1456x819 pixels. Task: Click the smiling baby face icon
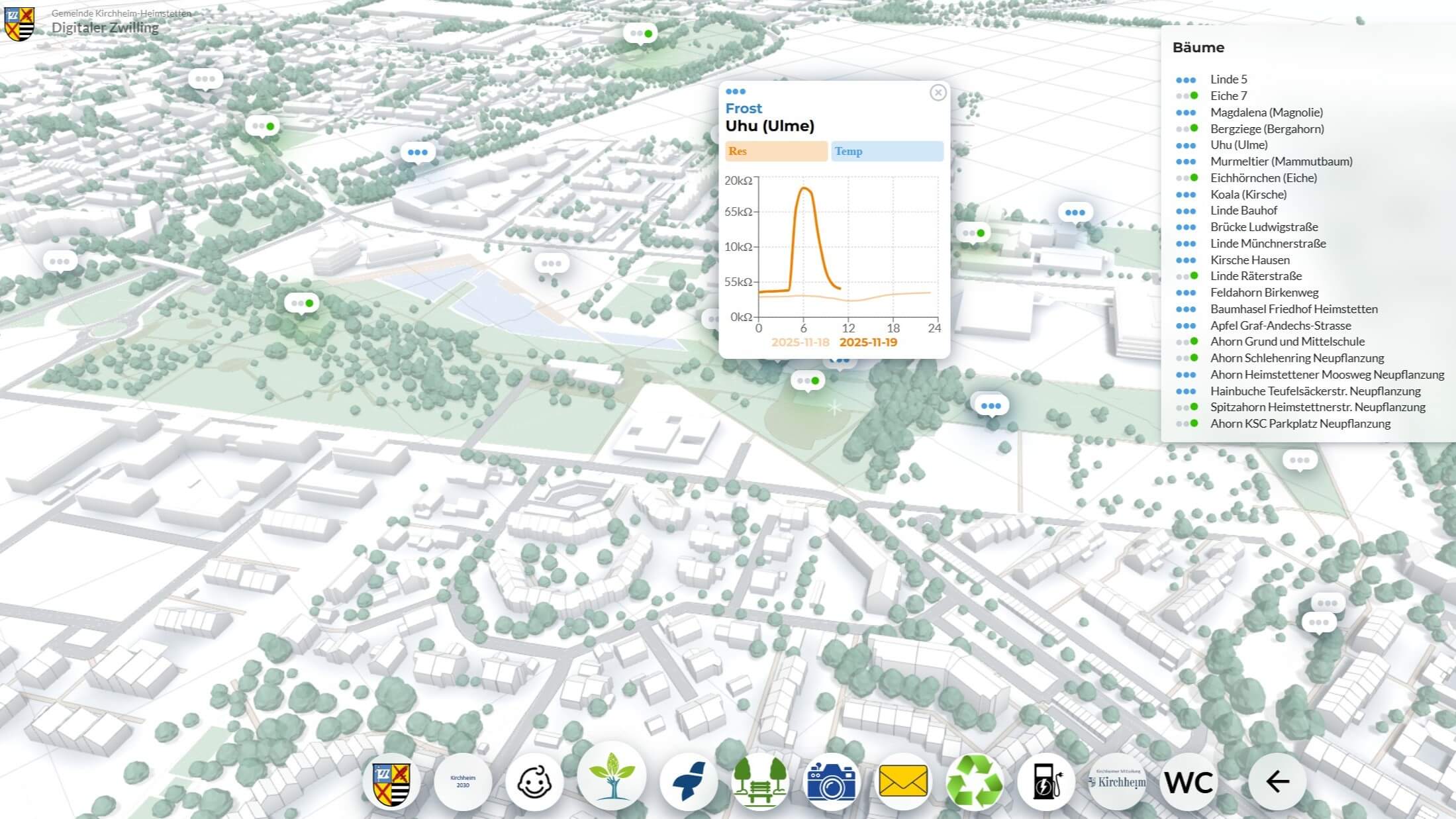coord(534,783)
